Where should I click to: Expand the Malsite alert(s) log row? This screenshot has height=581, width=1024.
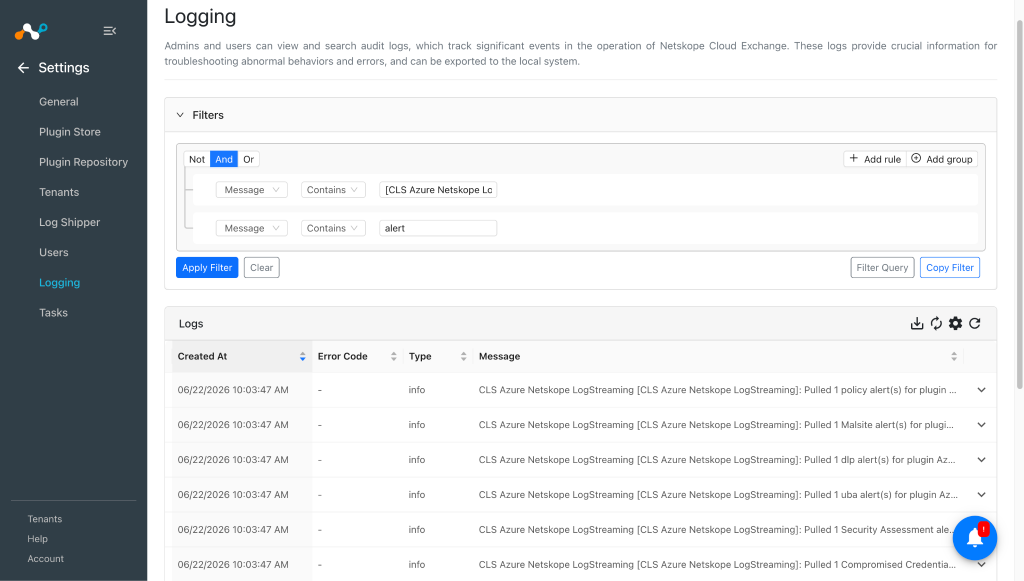[982, 425]
